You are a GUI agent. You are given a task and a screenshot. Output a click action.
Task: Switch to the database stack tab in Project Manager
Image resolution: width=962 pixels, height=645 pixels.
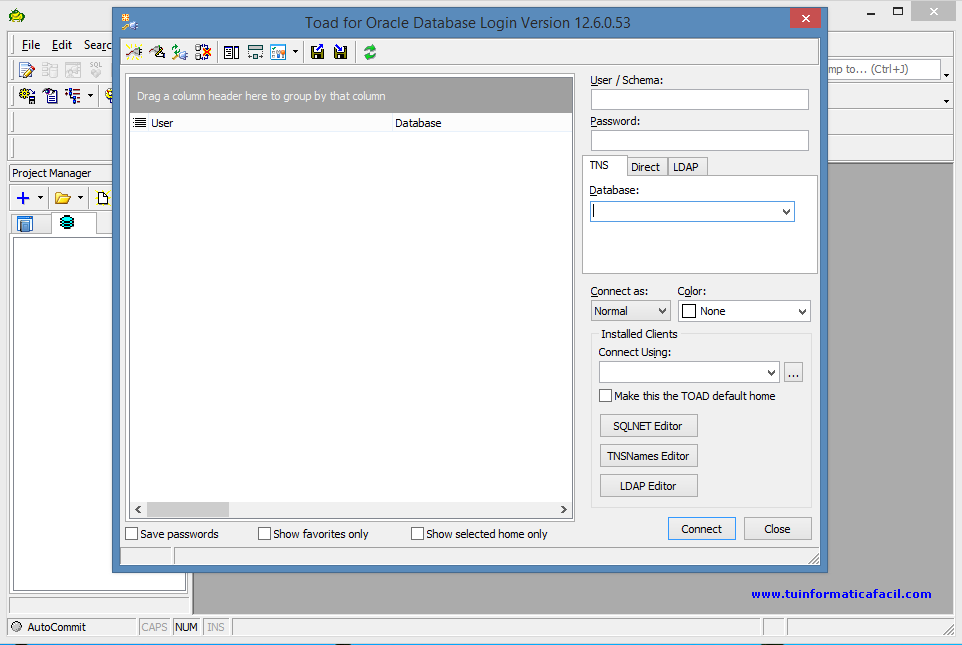pyautogui.click(x=67, y=222)
